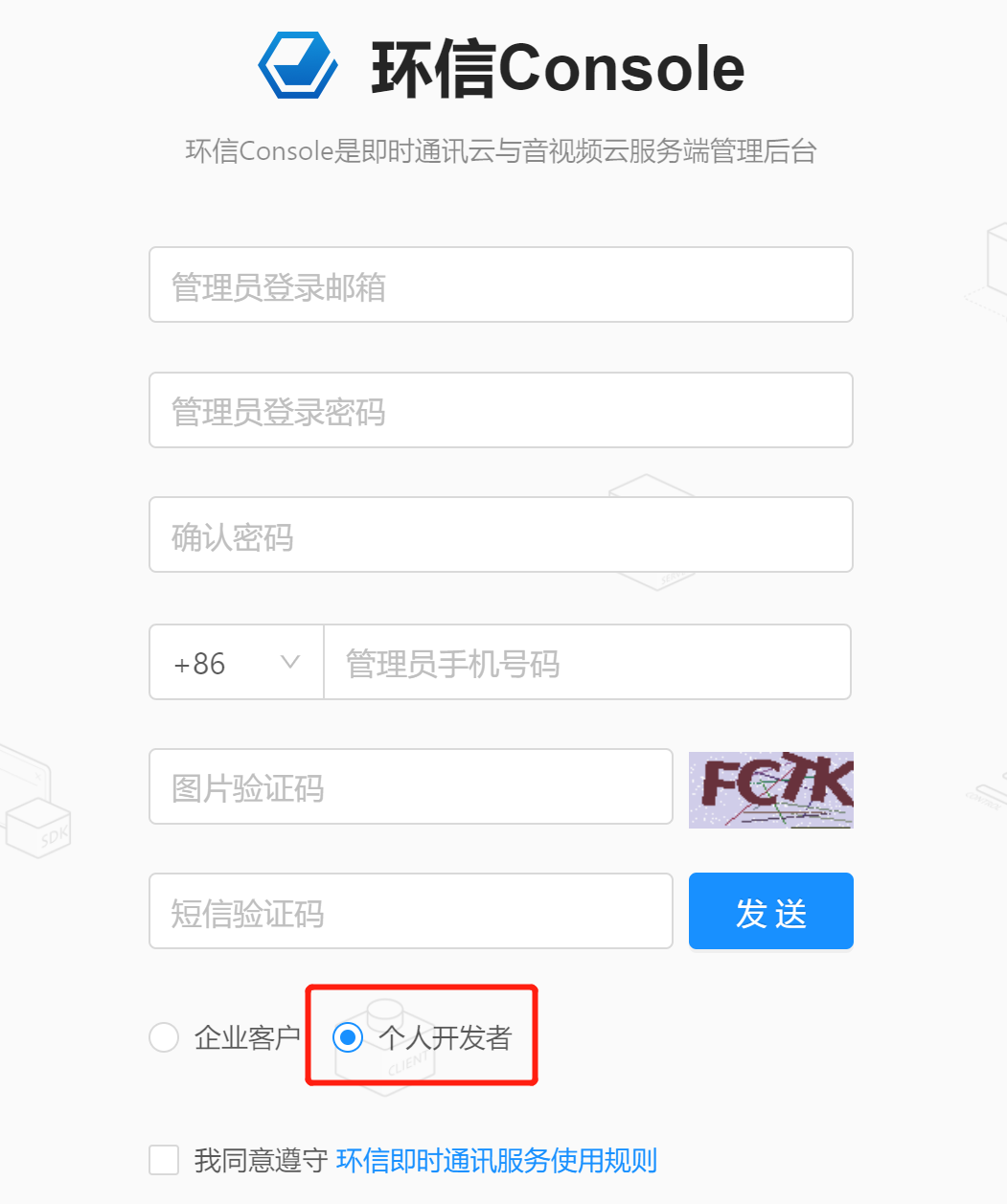Click the chevron beside +86
Image resolution: width=1007 pixels, height=1204 pixels.
pos(290,661)
